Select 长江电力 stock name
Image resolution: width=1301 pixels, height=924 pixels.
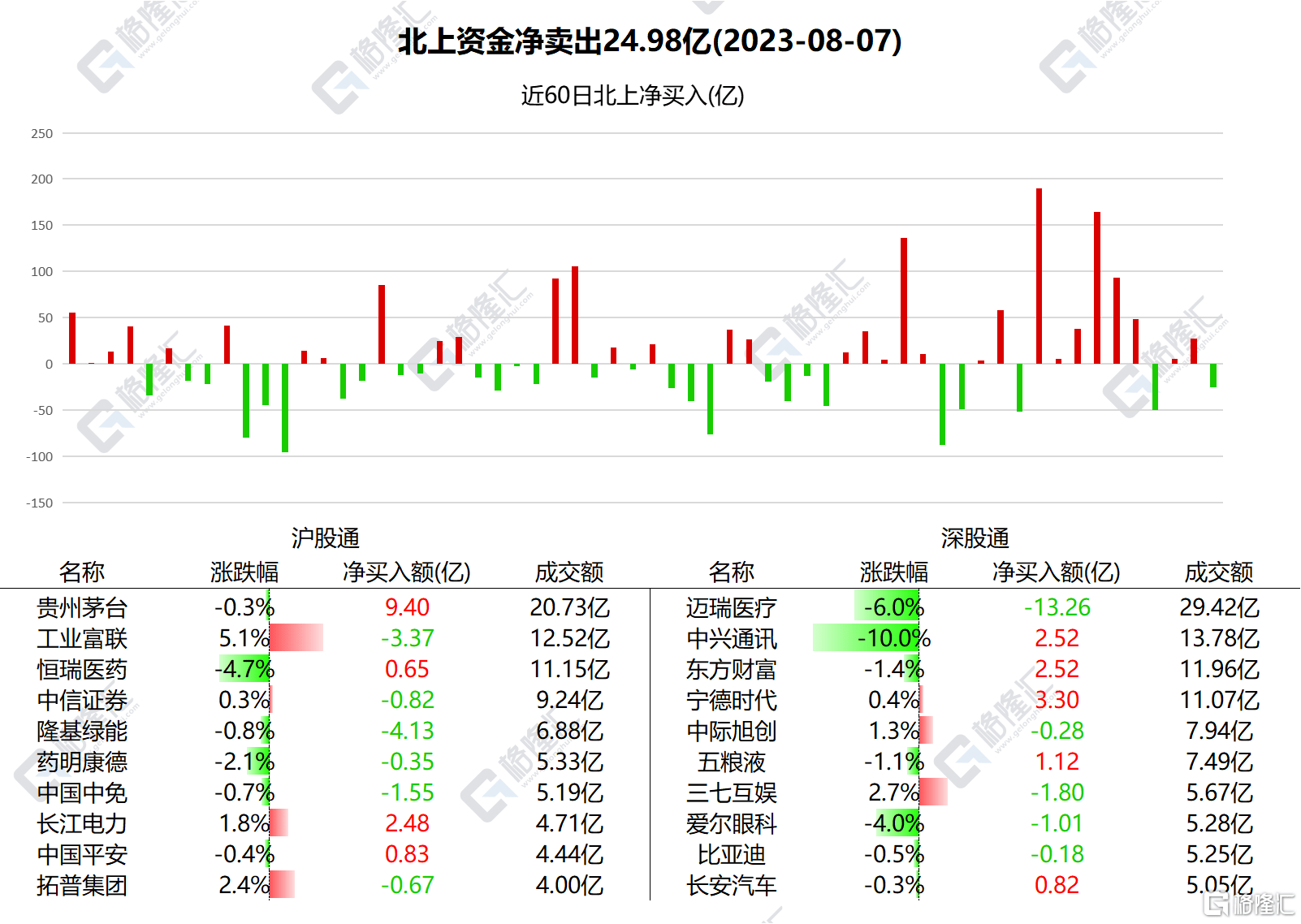(82, 823)
